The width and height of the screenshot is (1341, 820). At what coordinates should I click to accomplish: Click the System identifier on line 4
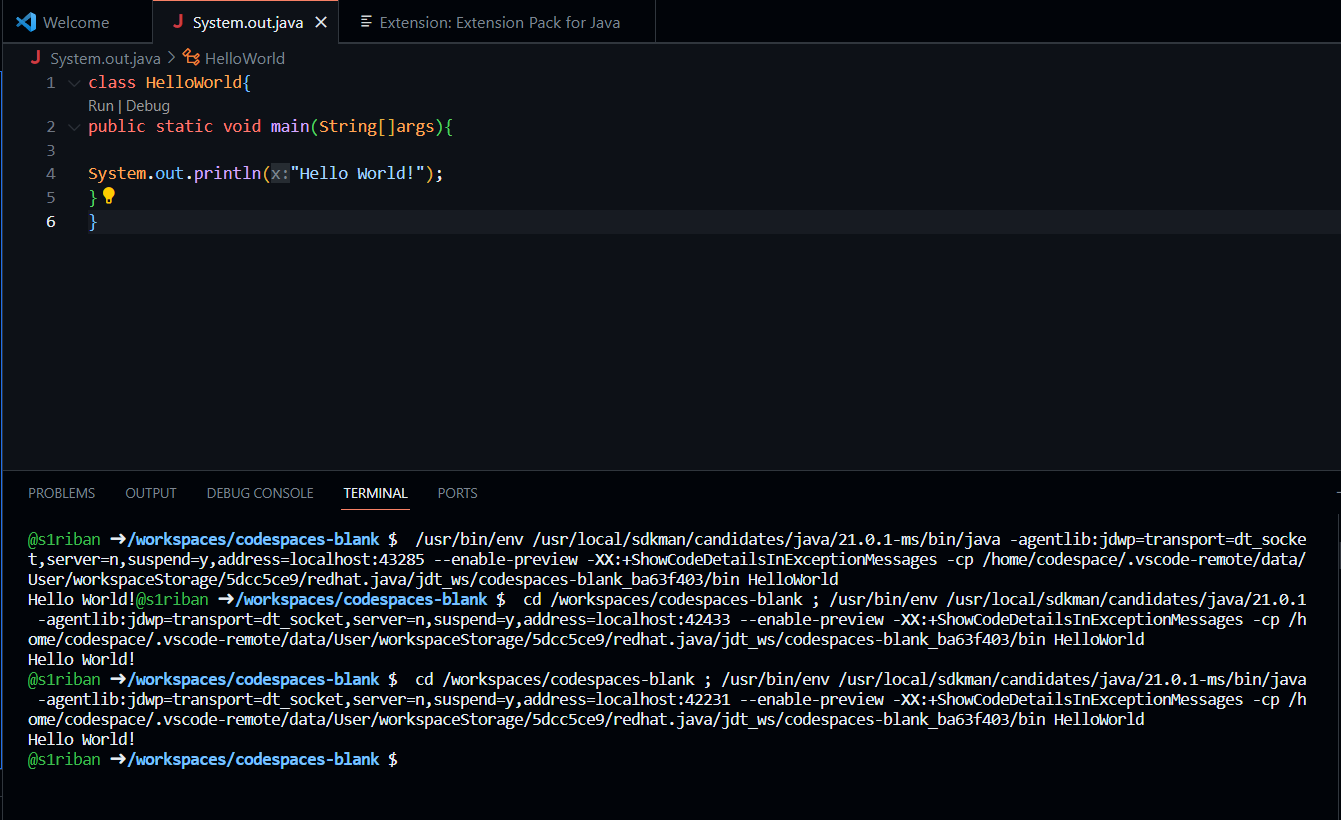(117, 174)
